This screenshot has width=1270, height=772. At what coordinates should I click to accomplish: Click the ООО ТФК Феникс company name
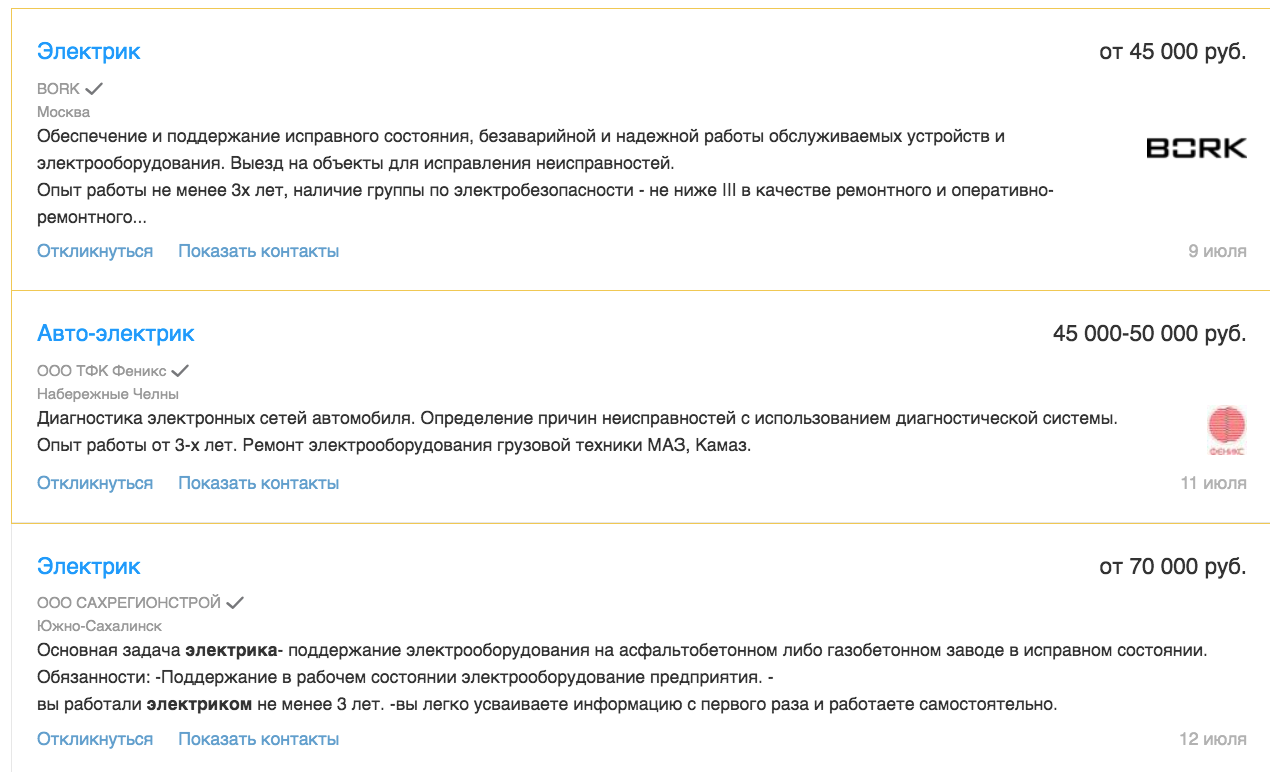click(x=102, y=371)
